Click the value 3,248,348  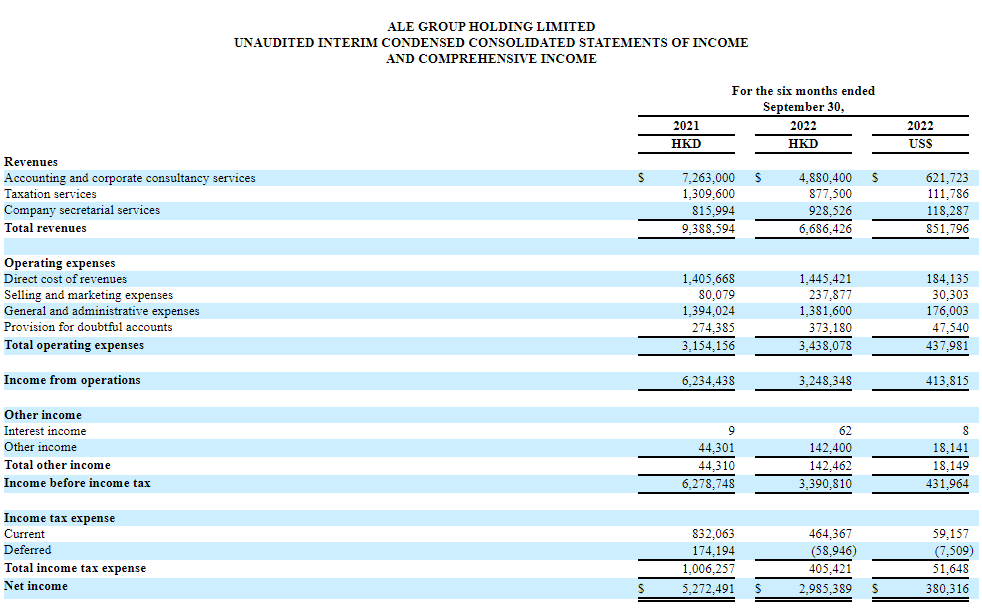point(825,381)
